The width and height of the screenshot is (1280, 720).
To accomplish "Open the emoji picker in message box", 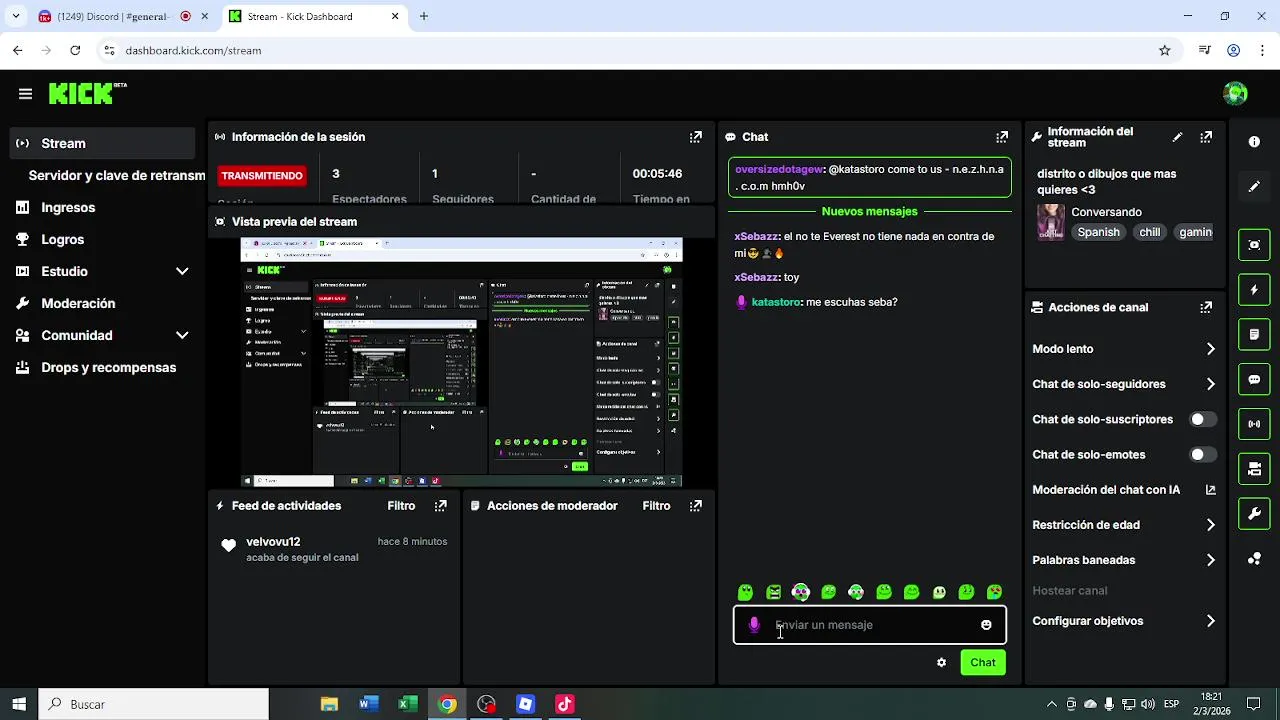I will coord(986,625).
